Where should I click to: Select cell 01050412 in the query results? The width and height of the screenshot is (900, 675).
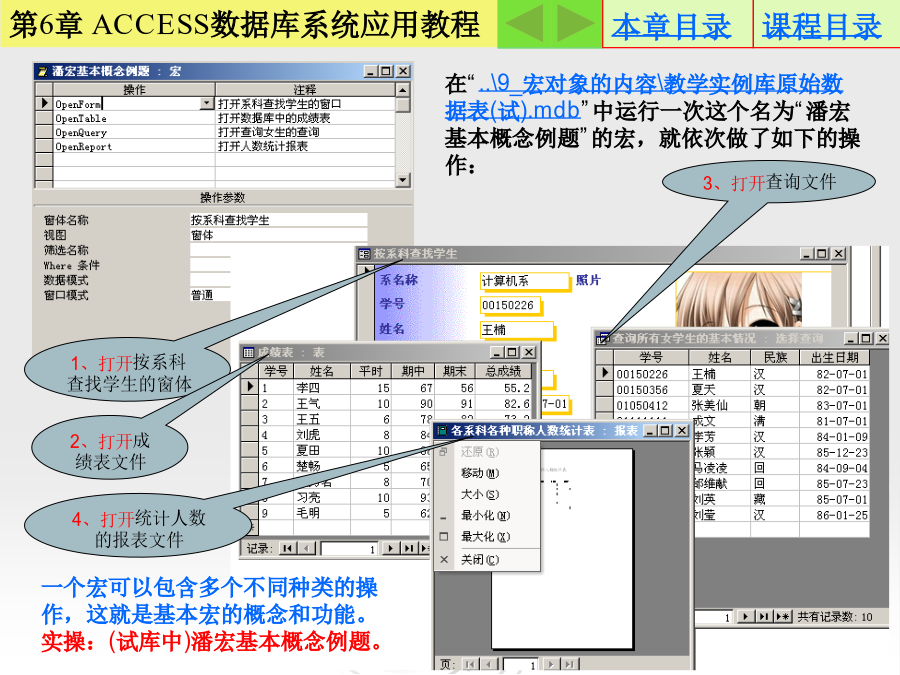pyautogui.click(x=651, y=406)
